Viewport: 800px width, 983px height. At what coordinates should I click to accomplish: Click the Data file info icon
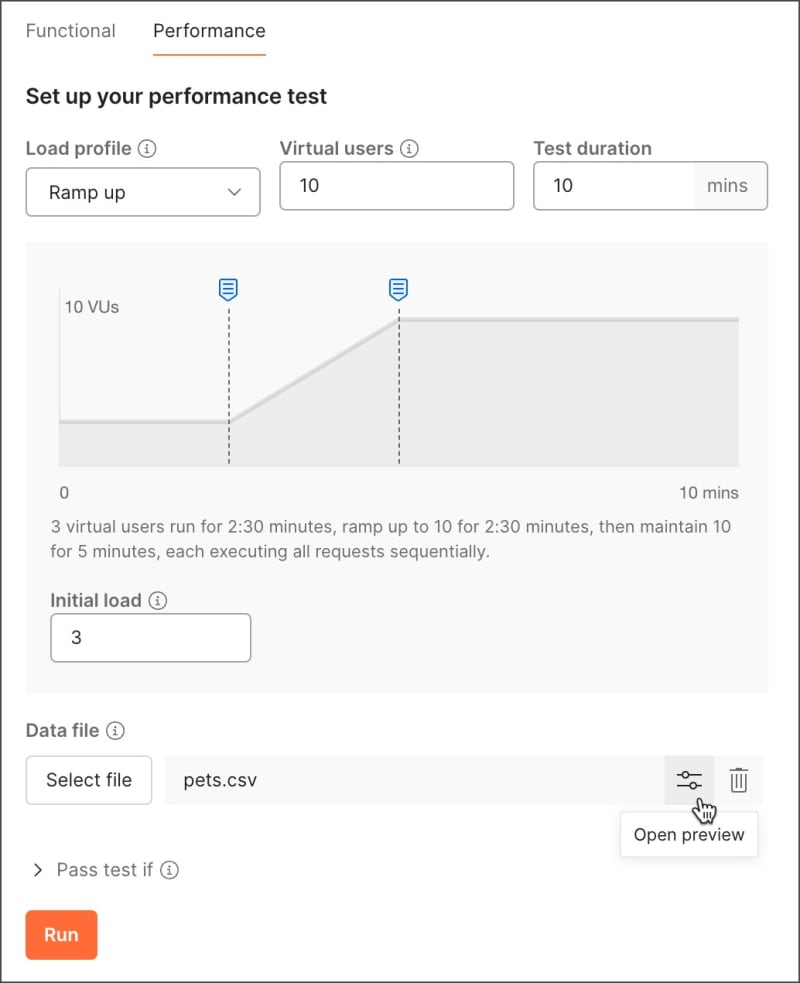point(115,731)
